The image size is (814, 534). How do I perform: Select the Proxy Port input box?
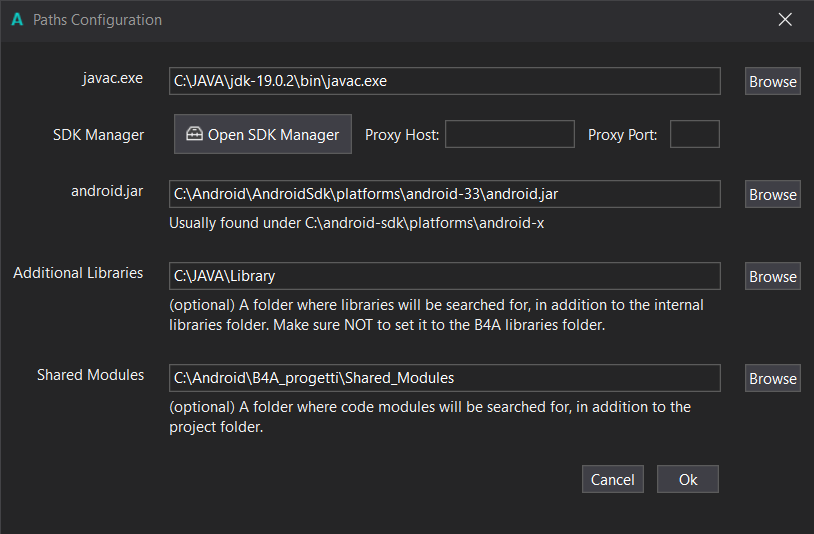(694, 134)
